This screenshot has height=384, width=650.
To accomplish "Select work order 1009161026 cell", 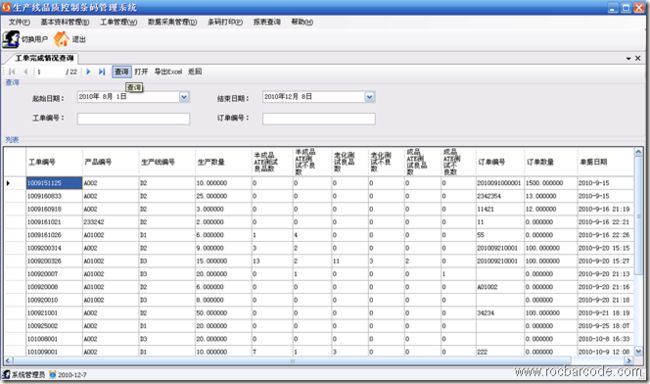I will pyautogui.click(x=54, y=235).
